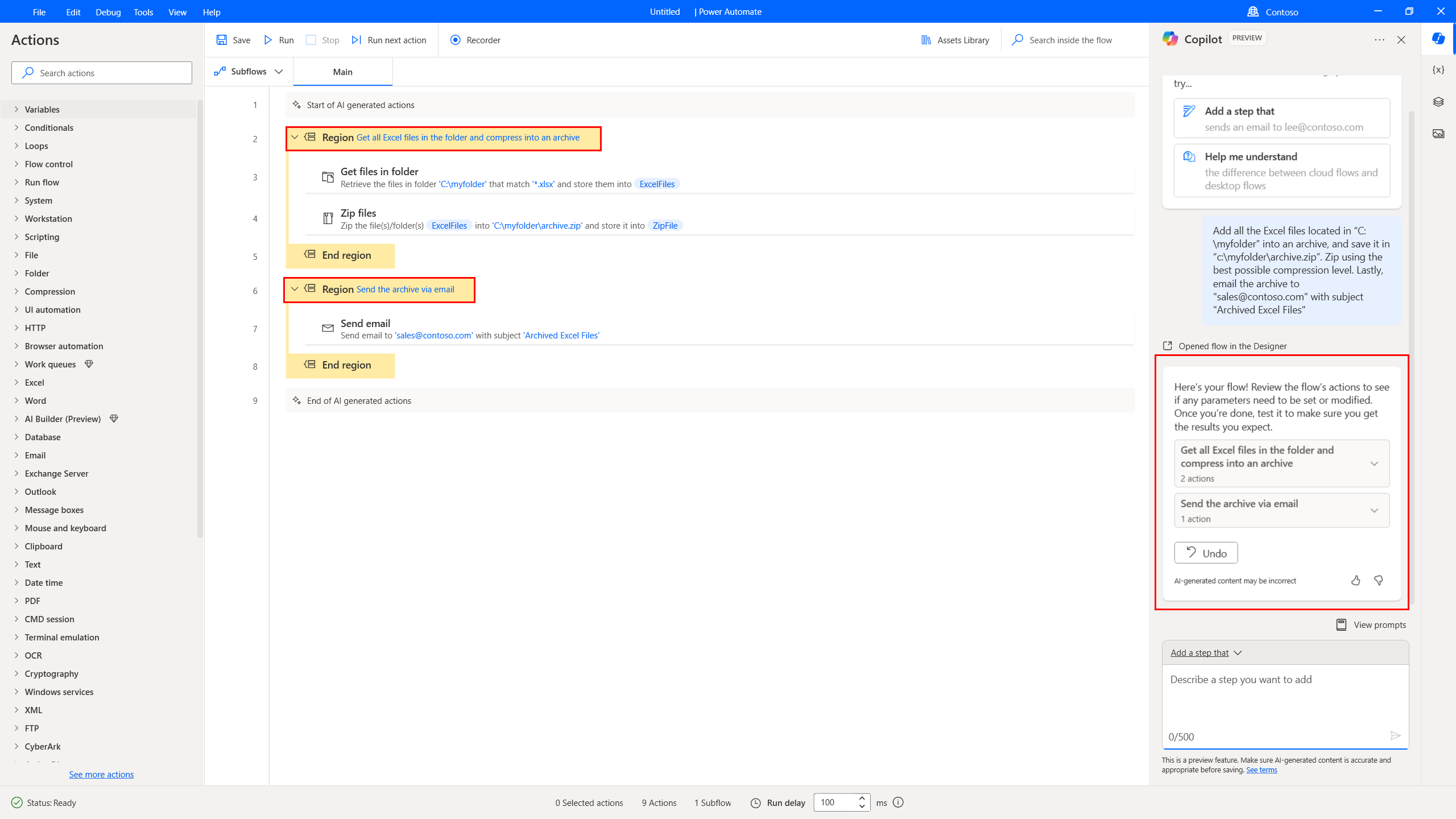Click the Recorder tool icon
The width and height of the screenshot is (1456, 819).
point(454,40)
